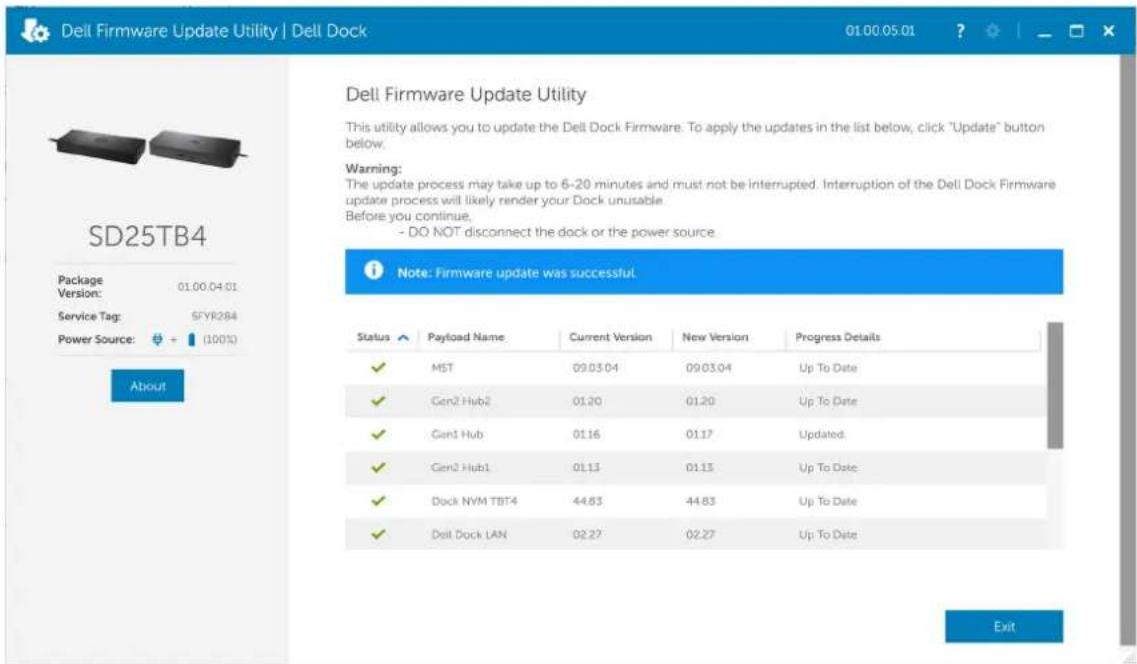Click the Exit button

tap(1004, 626)
